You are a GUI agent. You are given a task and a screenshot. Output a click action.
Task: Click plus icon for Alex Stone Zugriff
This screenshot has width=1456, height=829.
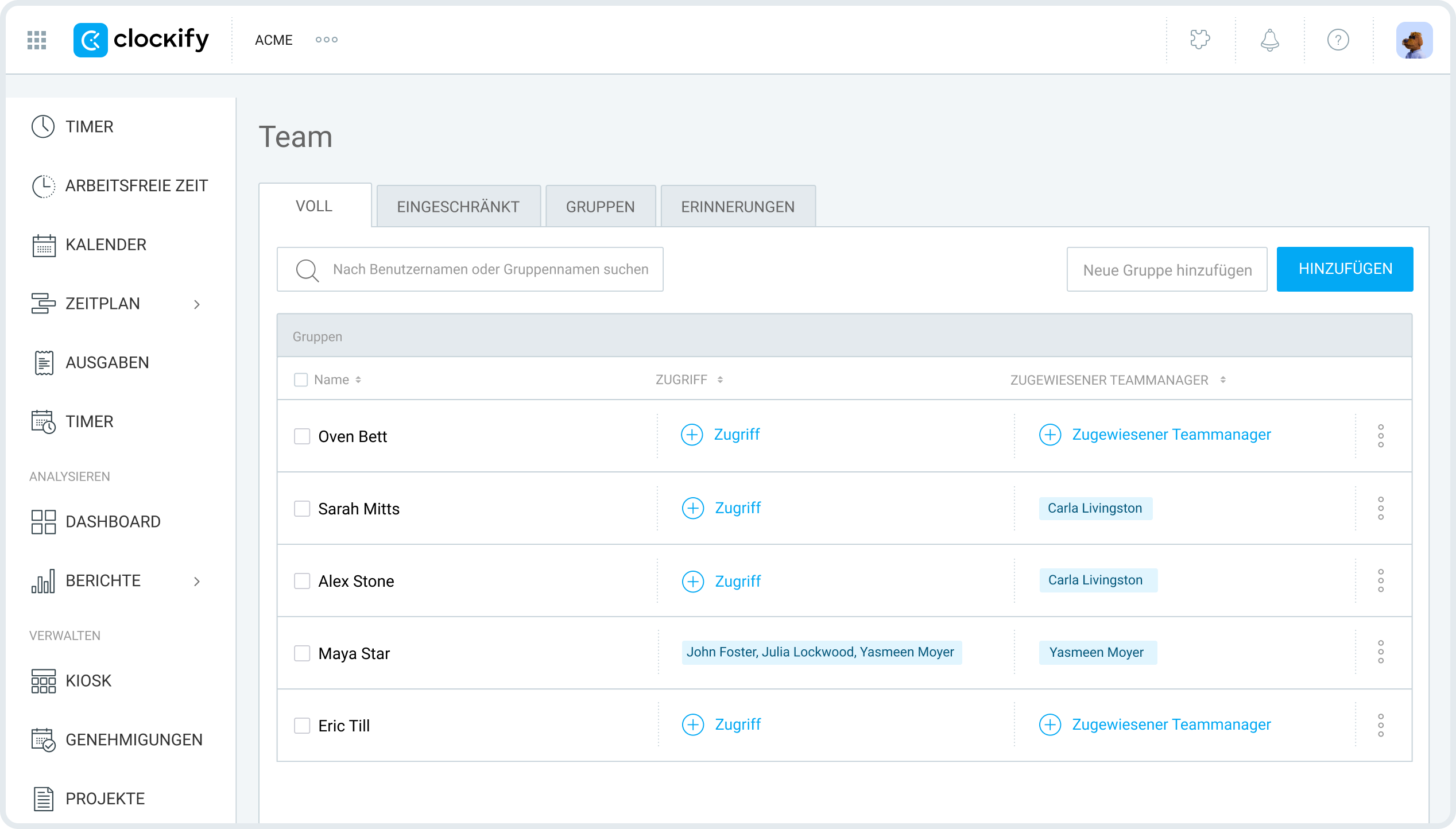point(692,582)
